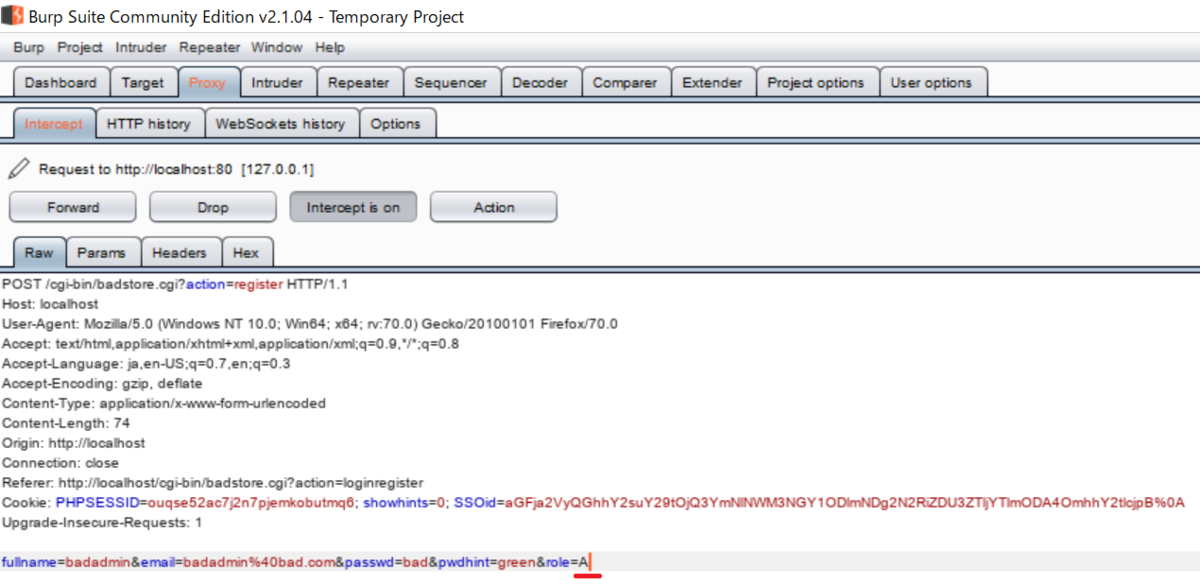1200x585 pixels.
Task: Open the HTTP history sub-tab
Action: (148, 124)
